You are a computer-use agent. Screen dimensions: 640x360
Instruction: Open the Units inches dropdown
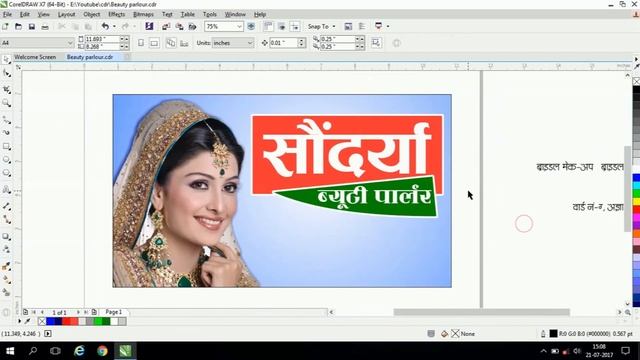tap(250, 43)
